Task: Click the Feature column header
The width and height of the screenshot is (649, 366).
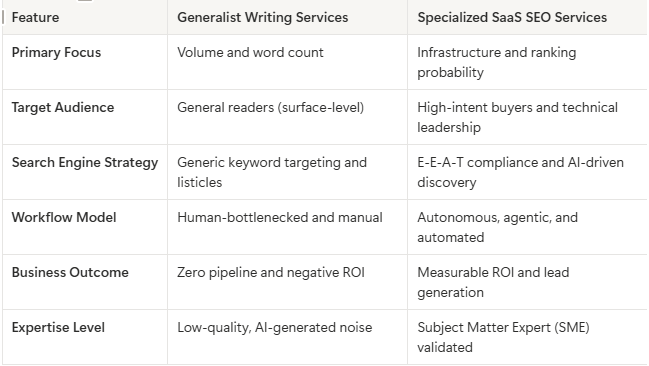Action: pos(35,17)
